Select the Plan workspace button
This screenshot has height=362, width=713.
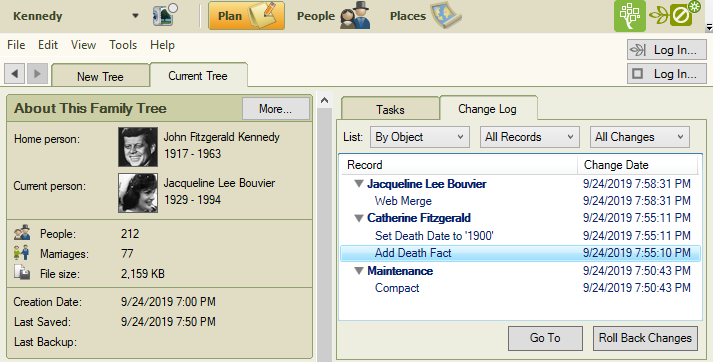[x=246, y=16]
